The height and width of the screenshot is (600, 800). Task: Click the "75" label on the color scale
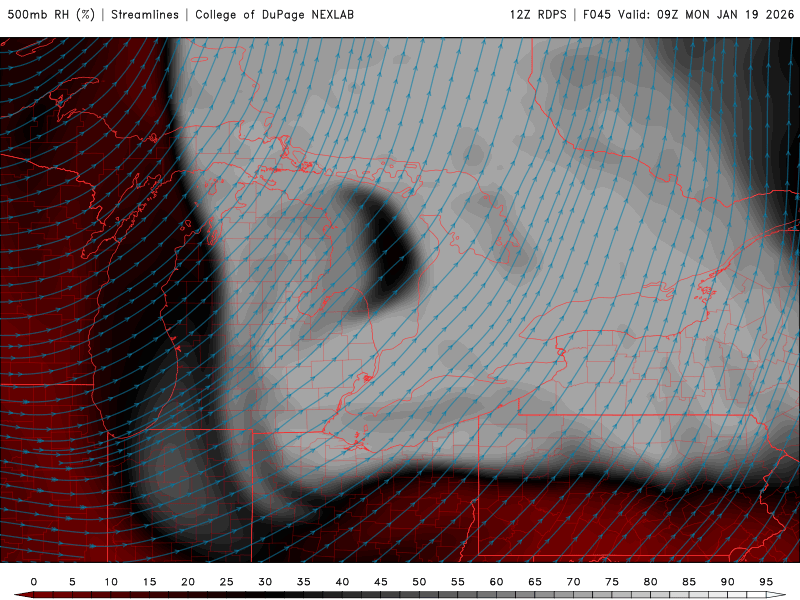(x=612, y=582)
